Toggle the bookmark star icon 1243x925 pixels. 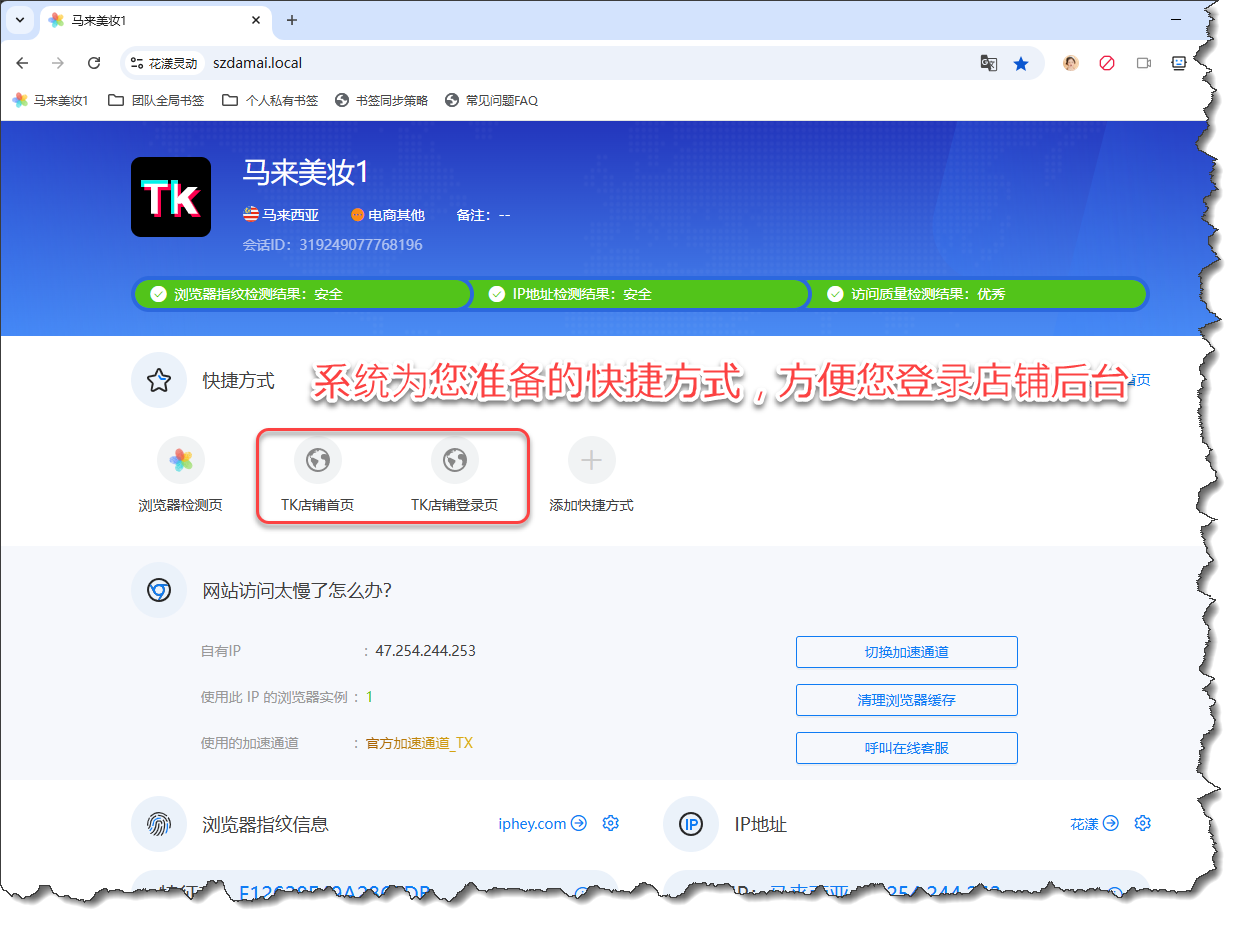[1021, 63]
